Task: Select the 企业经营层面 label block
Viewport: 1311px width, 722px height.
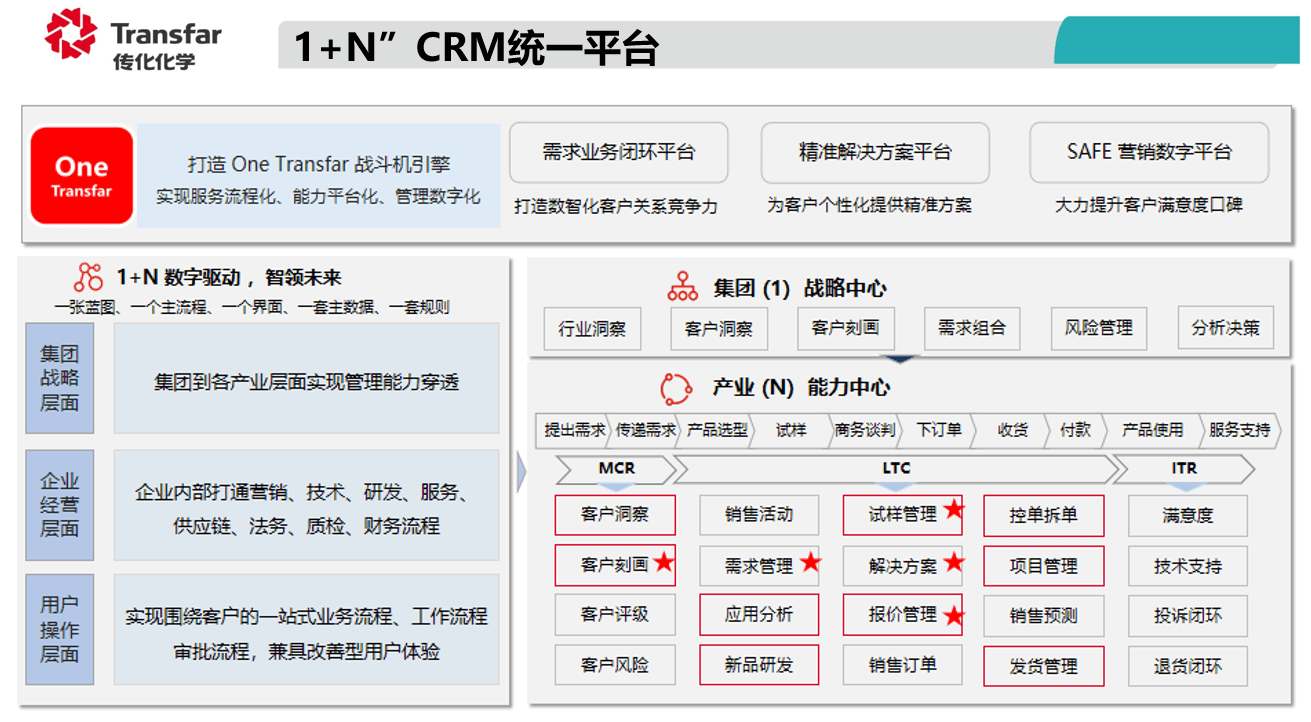Action: [x=60, y=505]
